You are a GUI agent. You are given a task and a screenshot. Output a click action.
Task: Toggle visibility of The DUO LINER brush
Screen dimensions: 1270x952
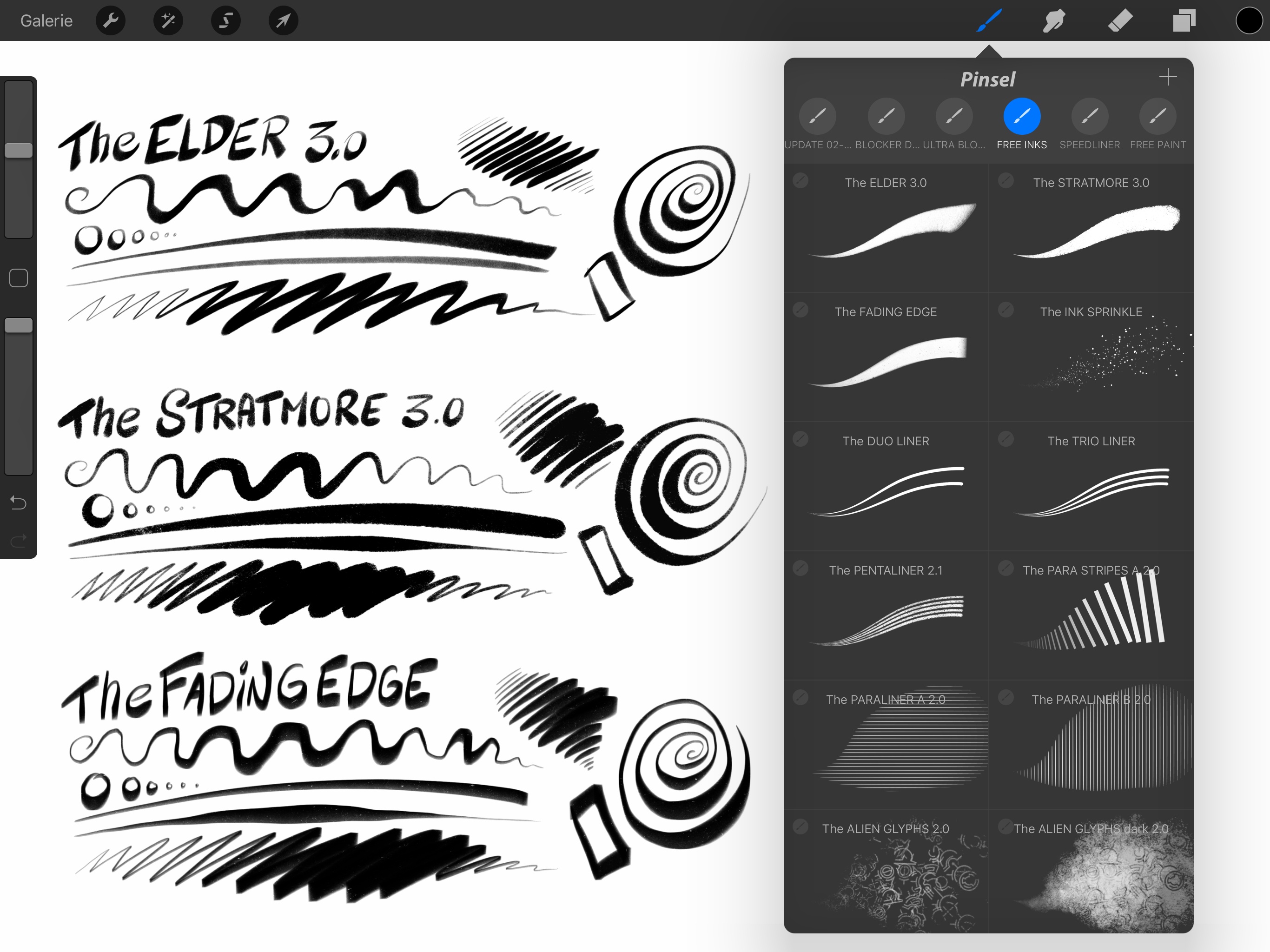point(800,440)
